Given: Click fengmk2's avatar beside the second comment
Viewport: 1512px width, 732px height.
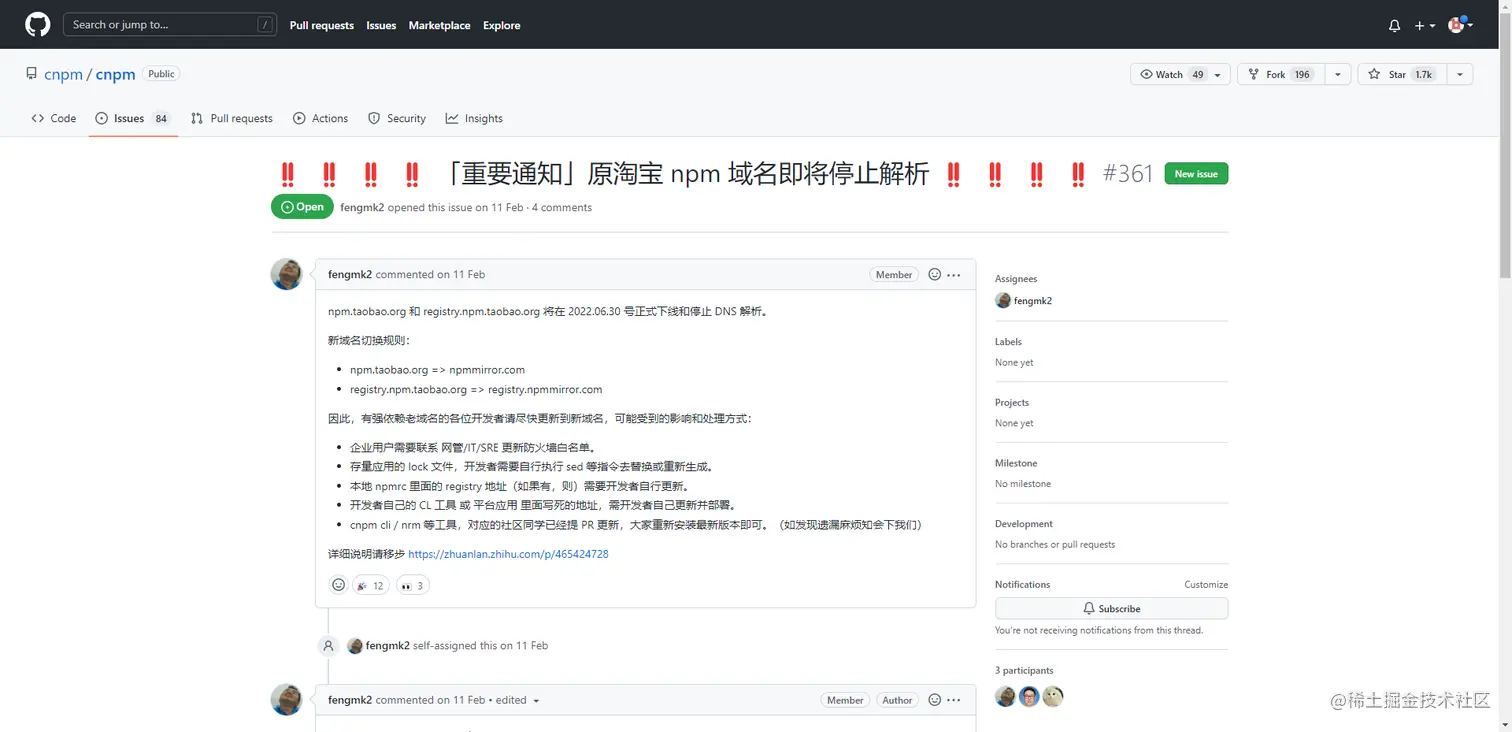Looking at the screenshot, I should [287, 700].
